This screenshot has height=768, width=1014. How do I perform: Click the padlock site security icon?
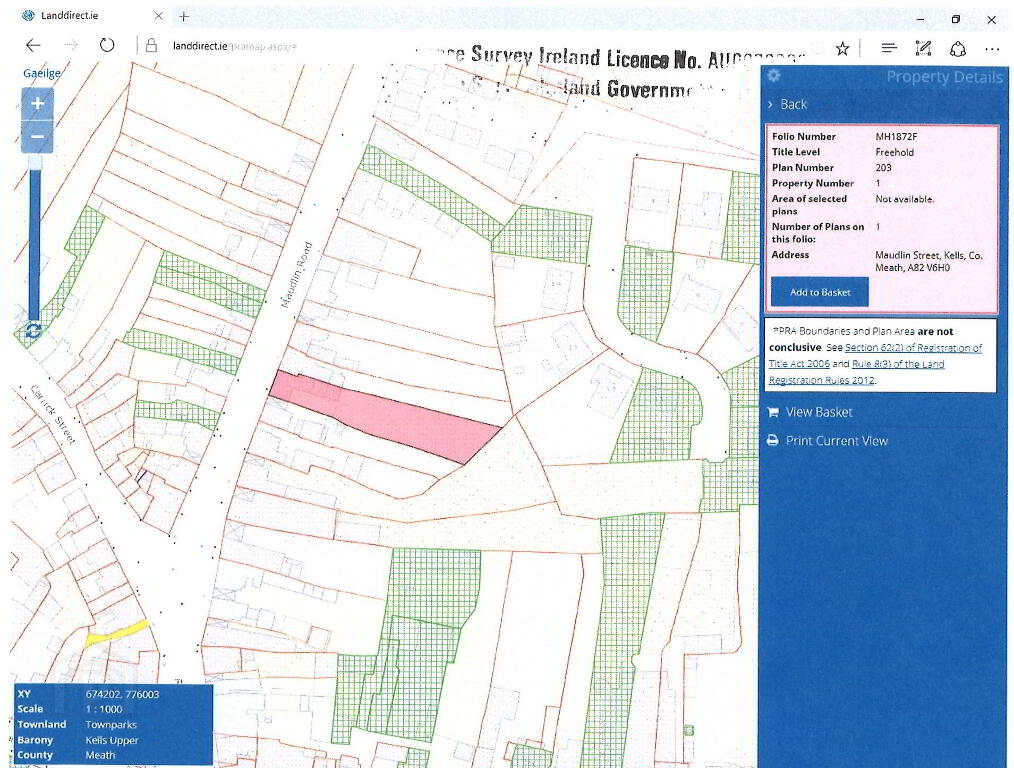pyautogui.click(x=151, y=45)
